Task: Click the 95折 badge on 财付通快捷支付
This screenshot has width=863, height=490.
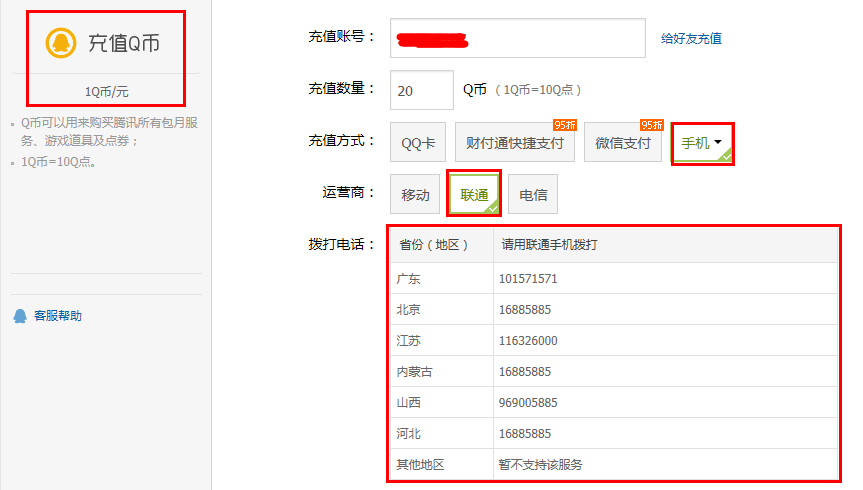Action: pyautogui.click(x=565, y=125)
